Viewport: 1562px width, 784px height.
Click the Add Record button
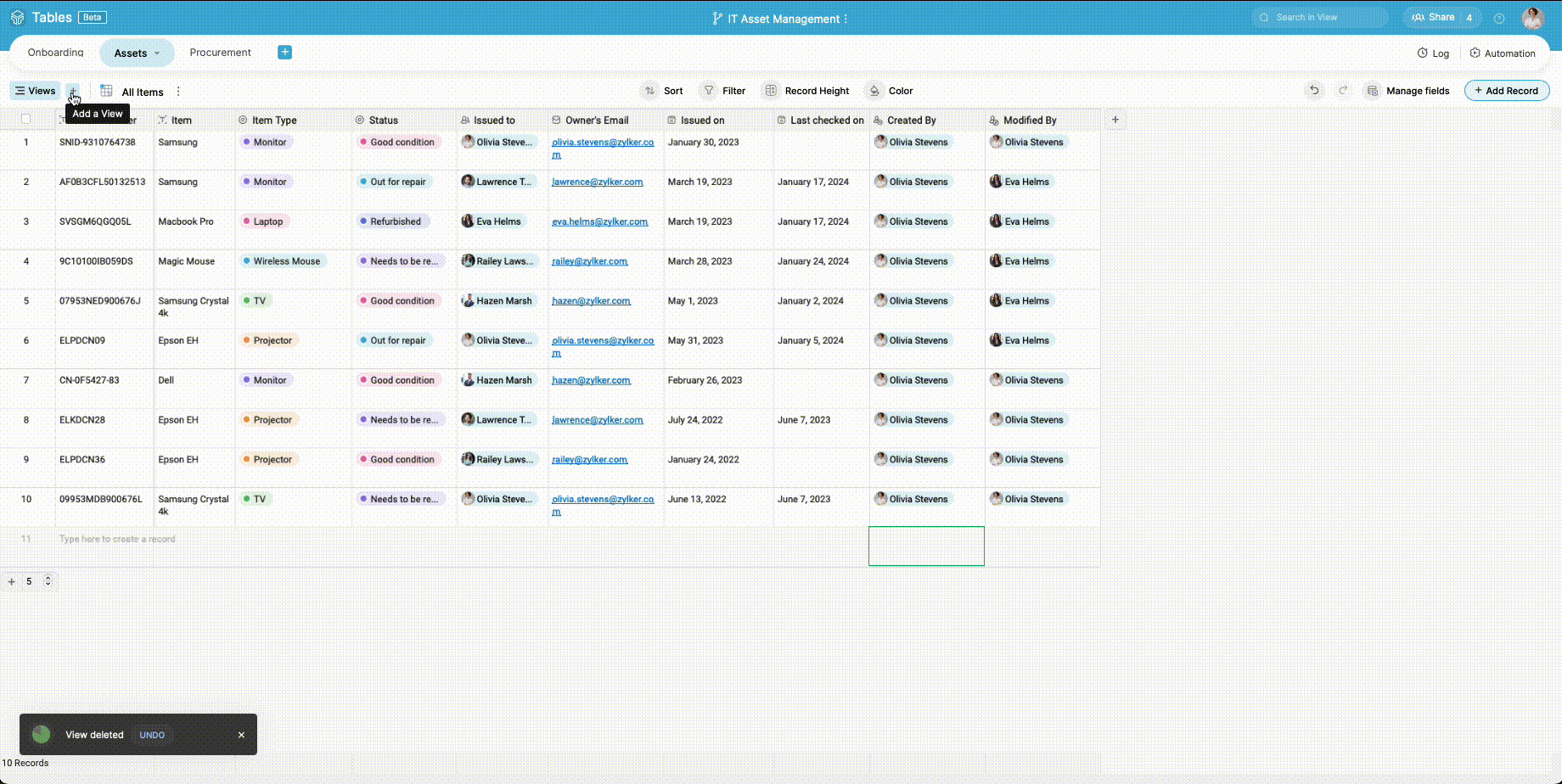[1507, 91]
